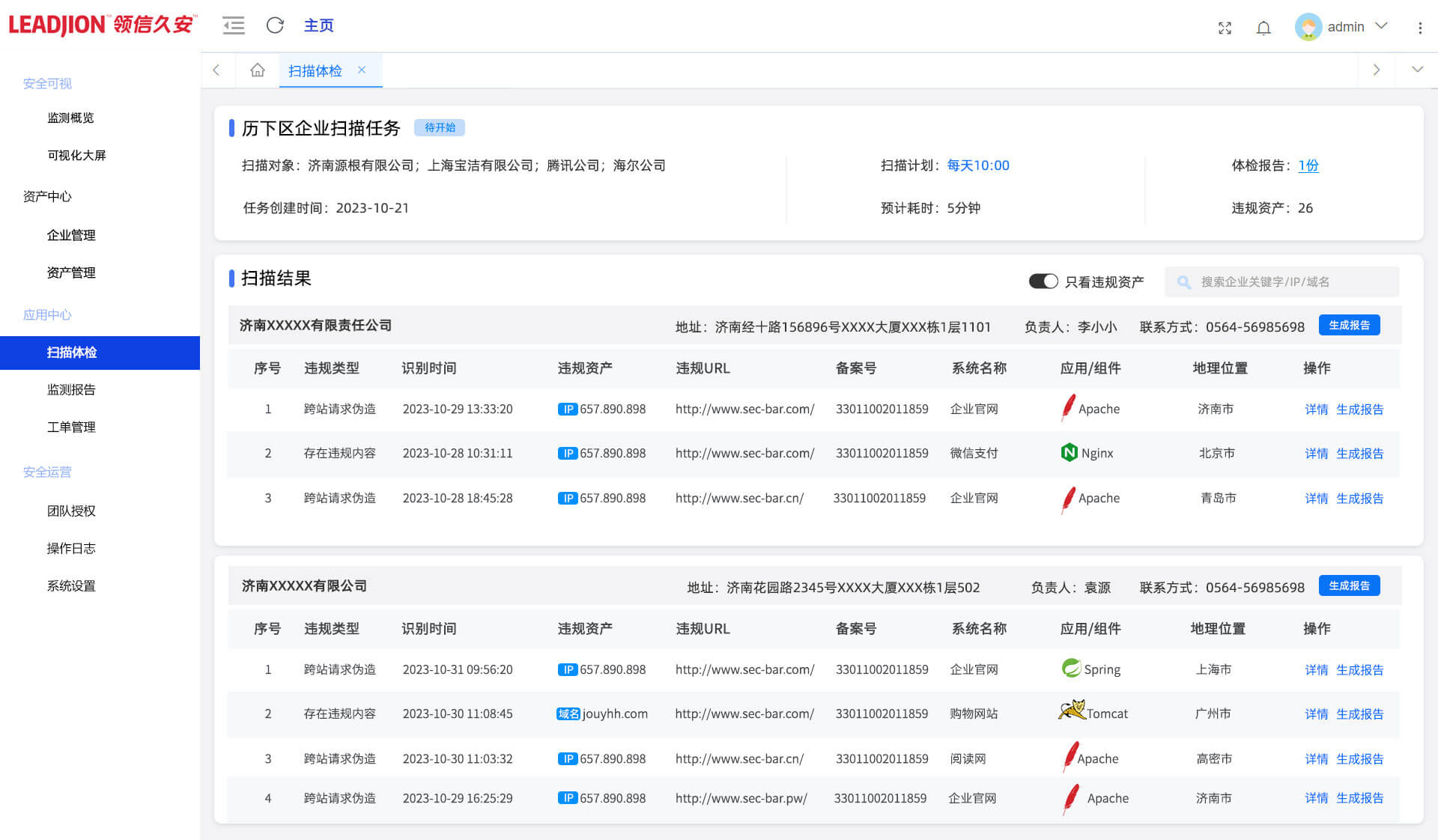Click 微信支付 system name cell
1438x840 pixels.
(974, 453)
